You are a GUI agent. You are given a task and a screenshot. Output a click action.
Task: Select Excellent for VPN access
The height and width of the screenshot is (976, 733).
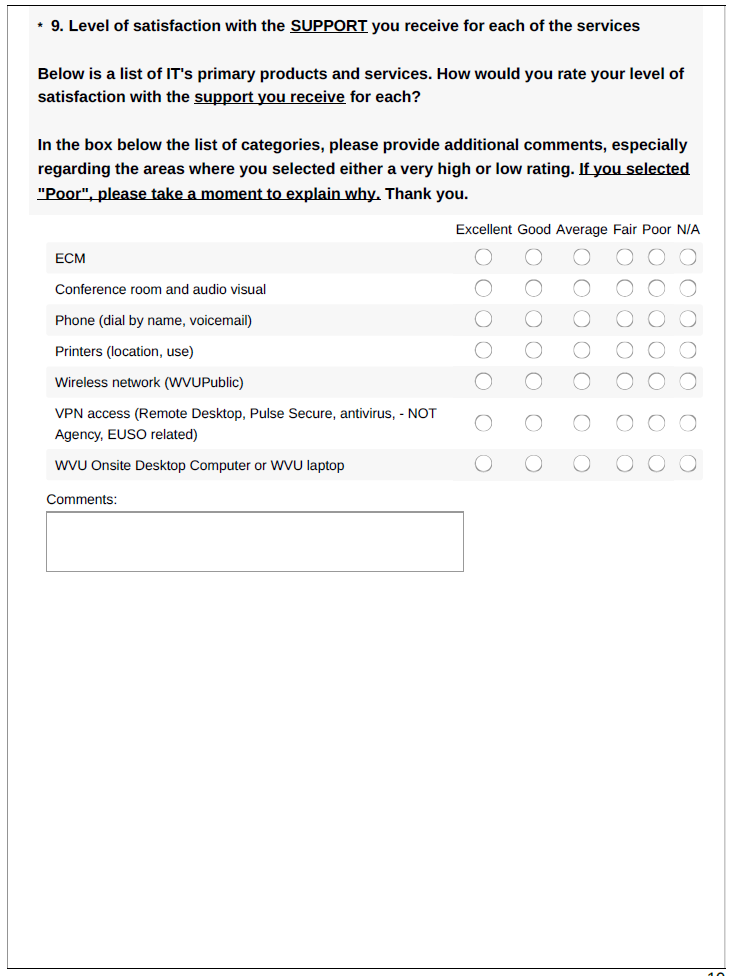tap(484, 423)
